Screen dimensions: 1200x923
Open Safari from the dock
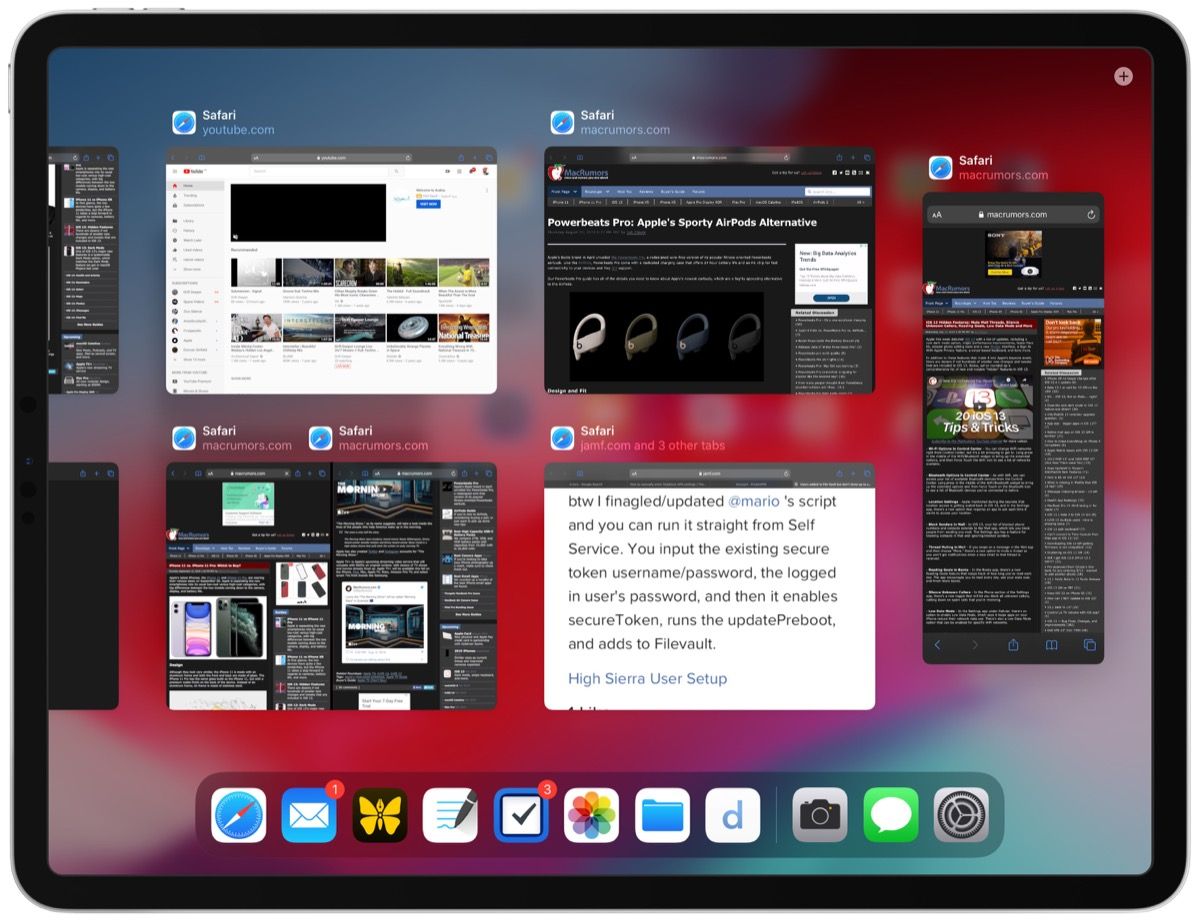[x=239, y=815]
